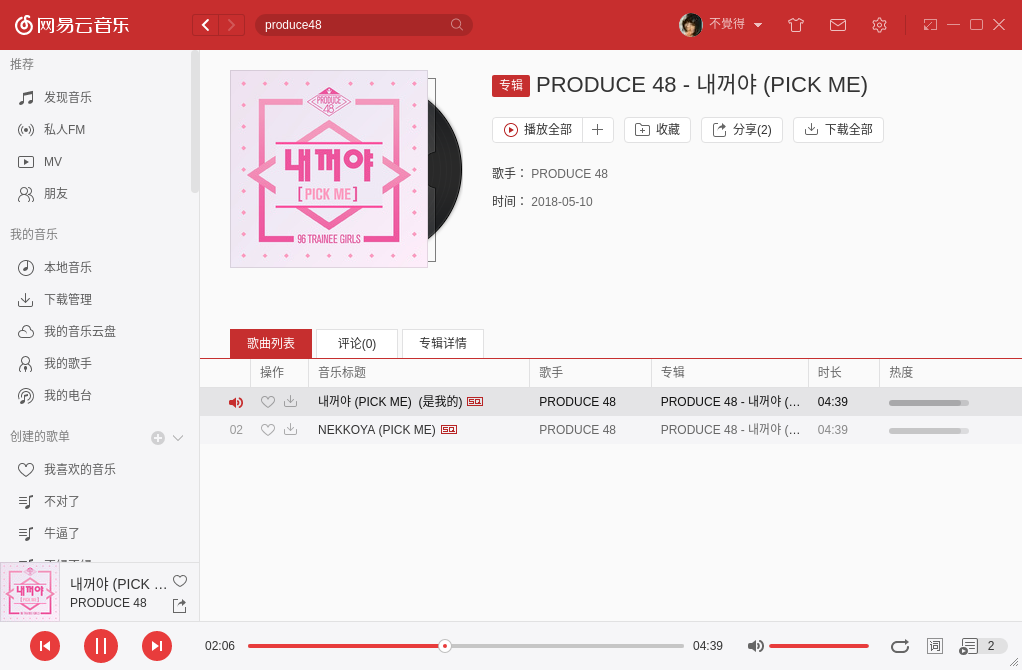The height and width of the screenshot is (670, 1022).
Task: Adjust the volume slider
Action: coord(819,646)
